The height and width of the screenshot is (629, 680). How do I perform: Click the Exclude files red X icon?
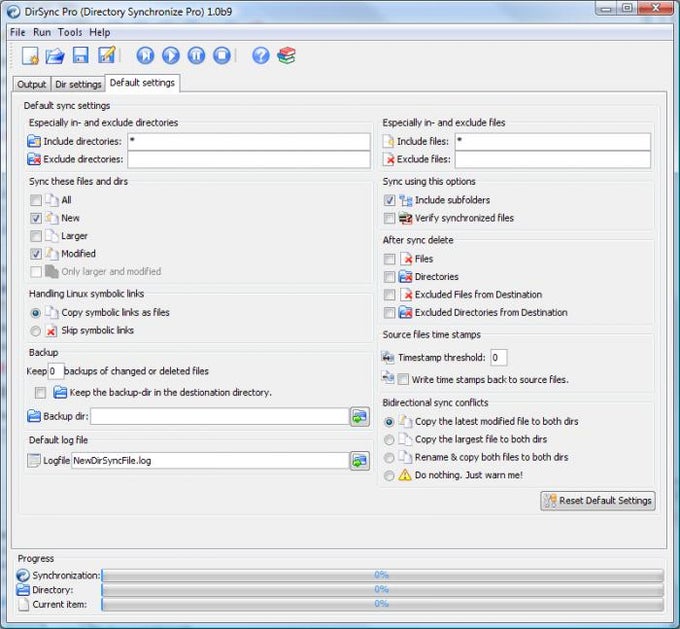click(x=389, y=159)
